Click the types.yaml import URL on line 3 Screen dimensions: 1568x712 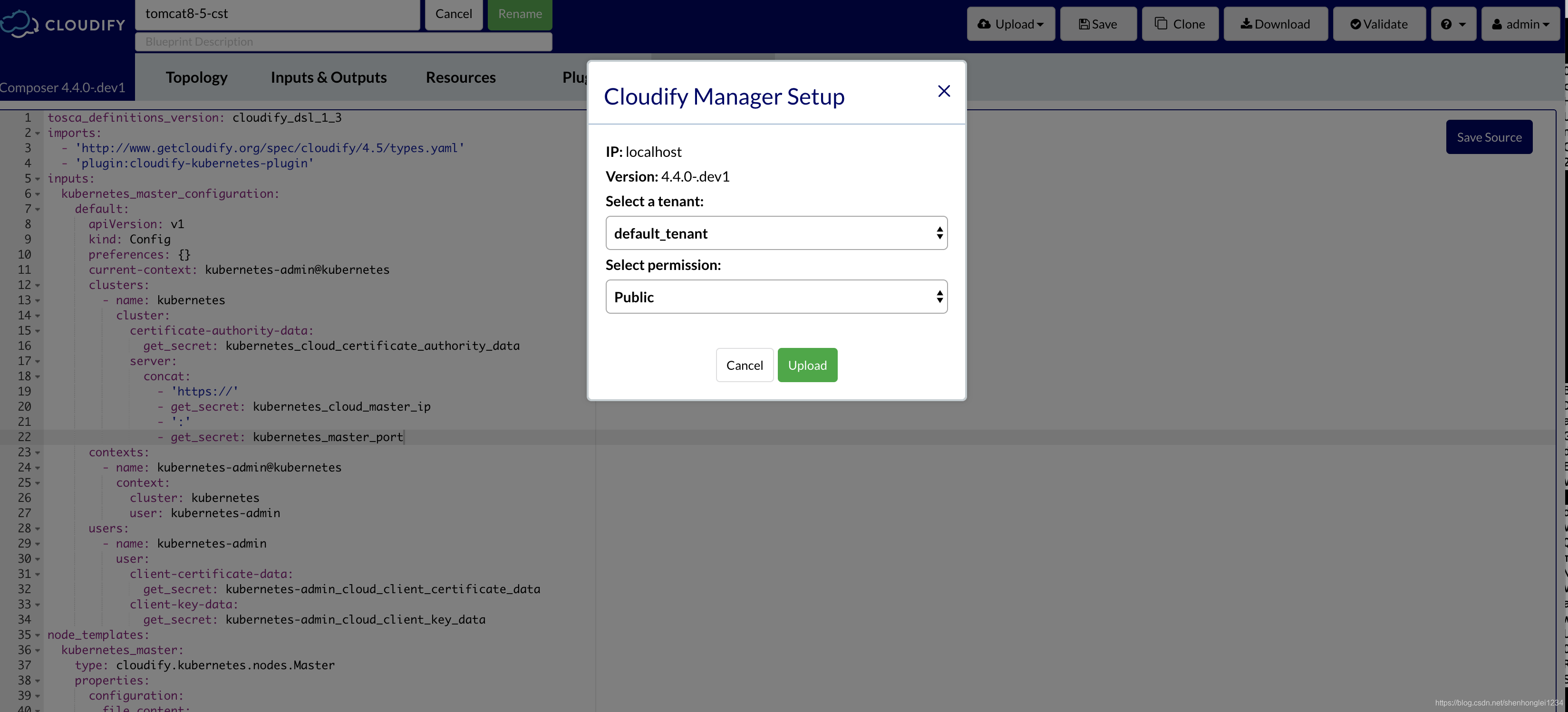point(270,148)
